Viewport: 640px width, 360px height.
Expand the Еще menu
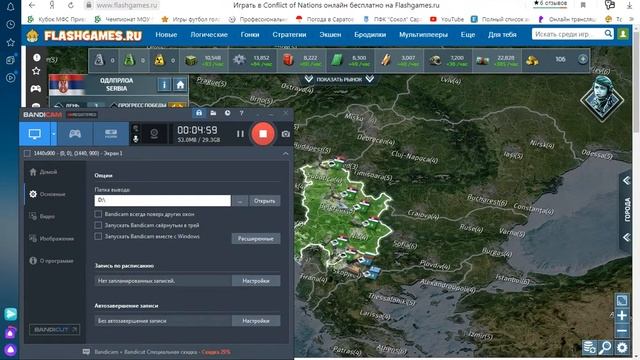click(468, 35)
